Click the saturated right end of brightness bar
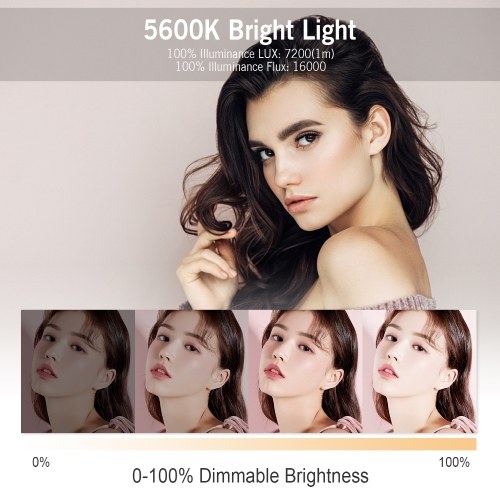The height and width of the screenshot is (500, 500). coord(468,444)
